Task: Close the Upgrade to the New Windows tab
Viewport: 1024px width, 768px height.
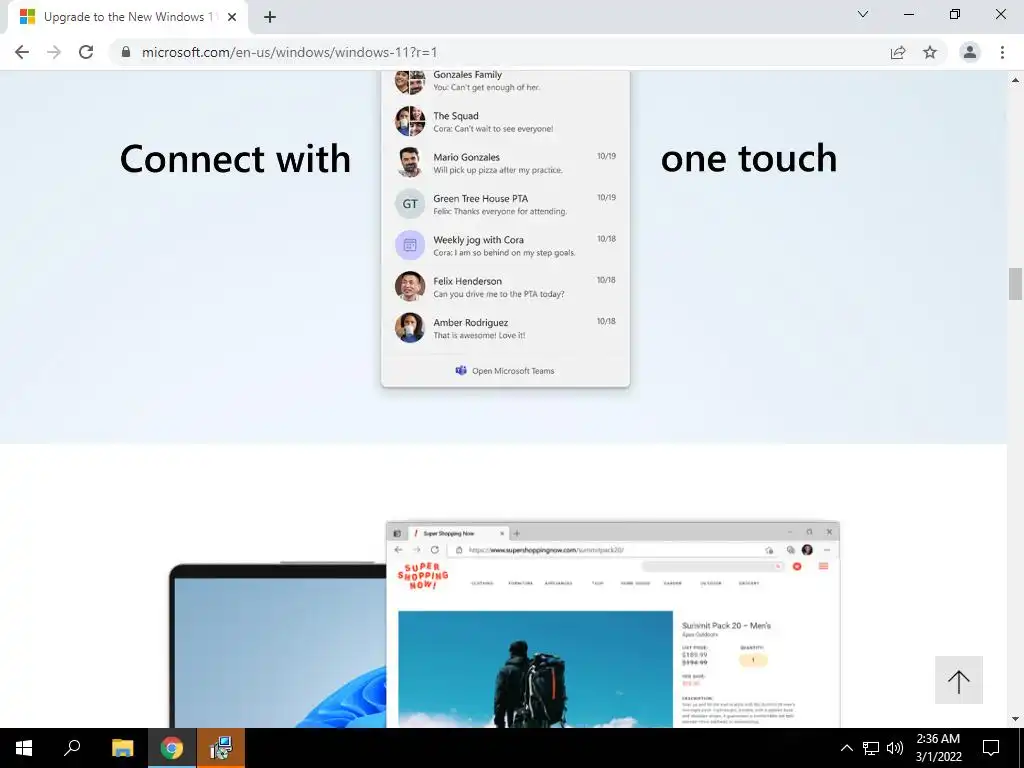Action: 232,18
